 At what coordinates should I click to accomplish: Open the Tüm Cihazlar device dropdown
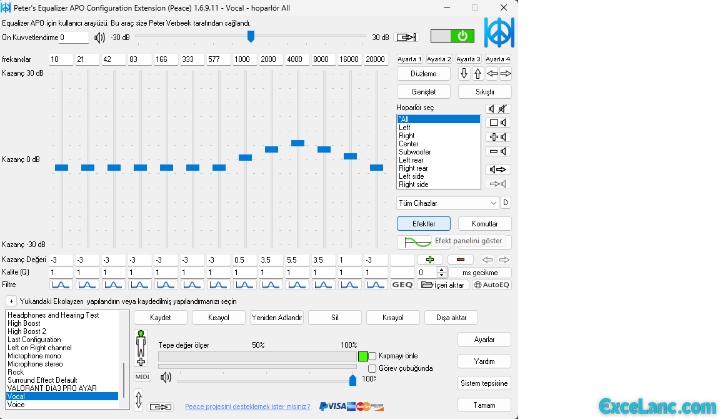447,203
